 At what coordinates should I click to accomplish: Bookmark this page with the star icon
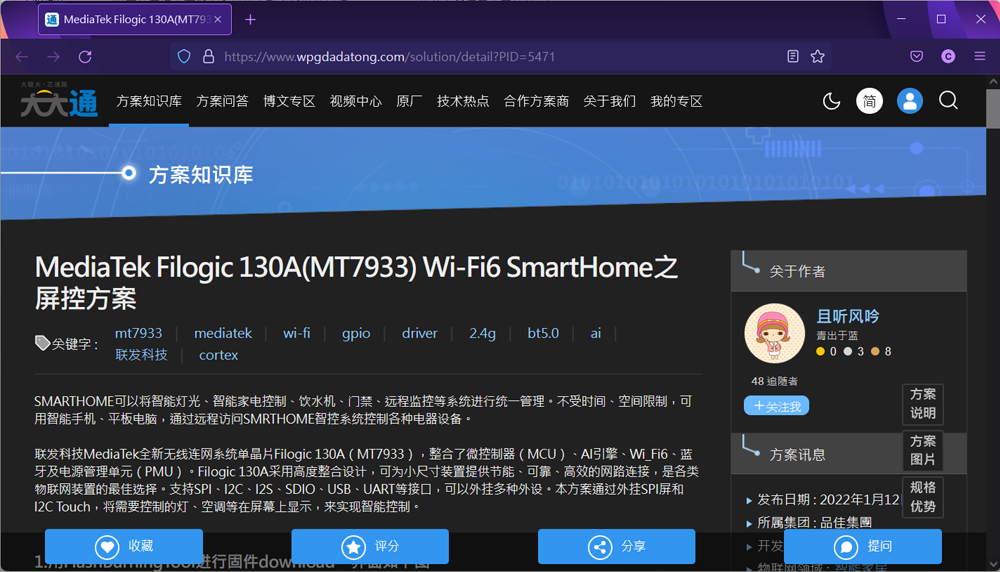tap(818, 57)
